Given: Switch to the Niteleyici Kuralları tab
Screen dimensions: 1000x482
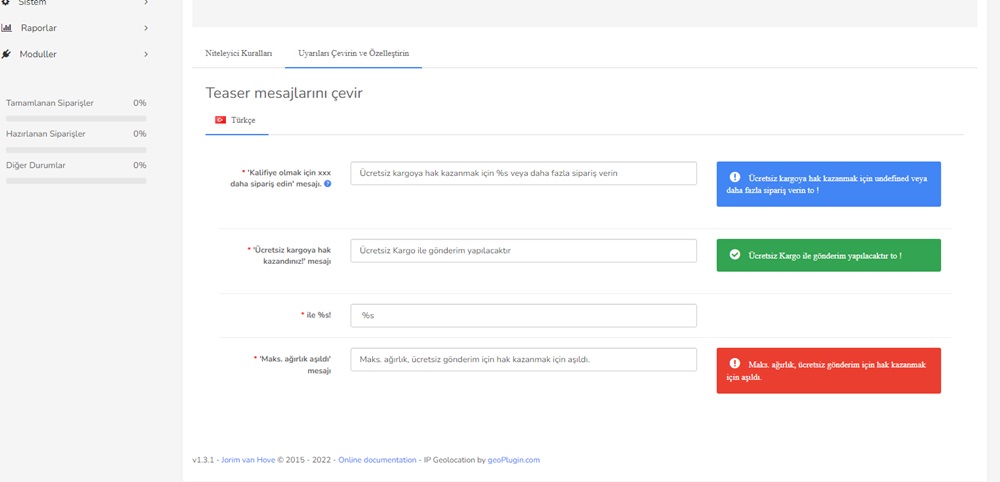Looking at the screenshot, I should pos(239,54).
